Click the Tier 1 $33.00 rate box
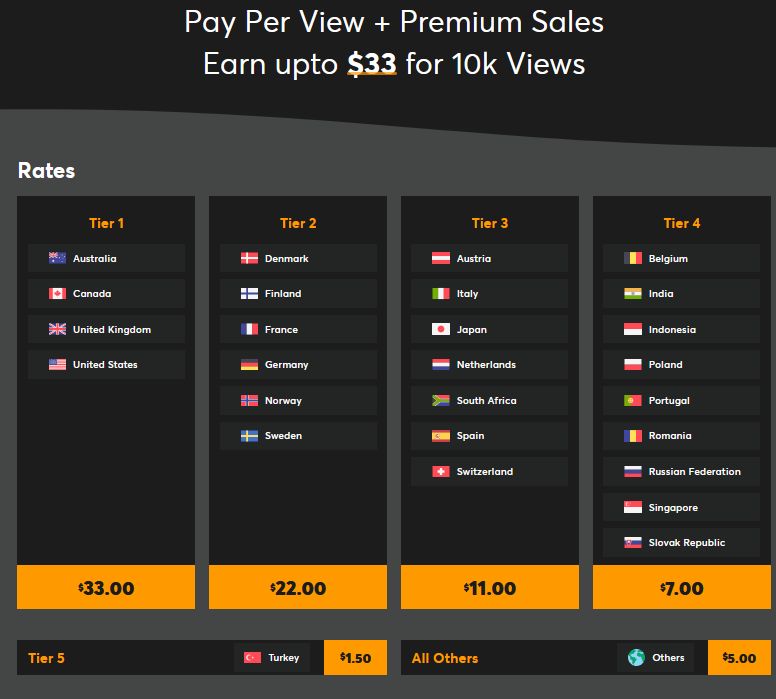The height and width of the screenshot is (699, 776). tap(106, 587)
